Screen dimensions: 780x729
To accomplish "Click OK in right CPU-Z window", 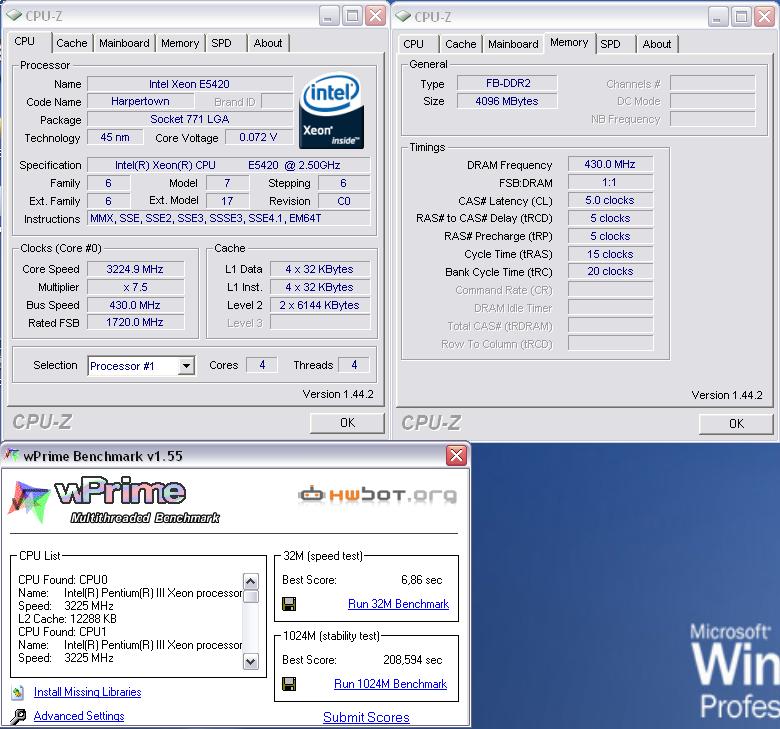I will (736, 424).
